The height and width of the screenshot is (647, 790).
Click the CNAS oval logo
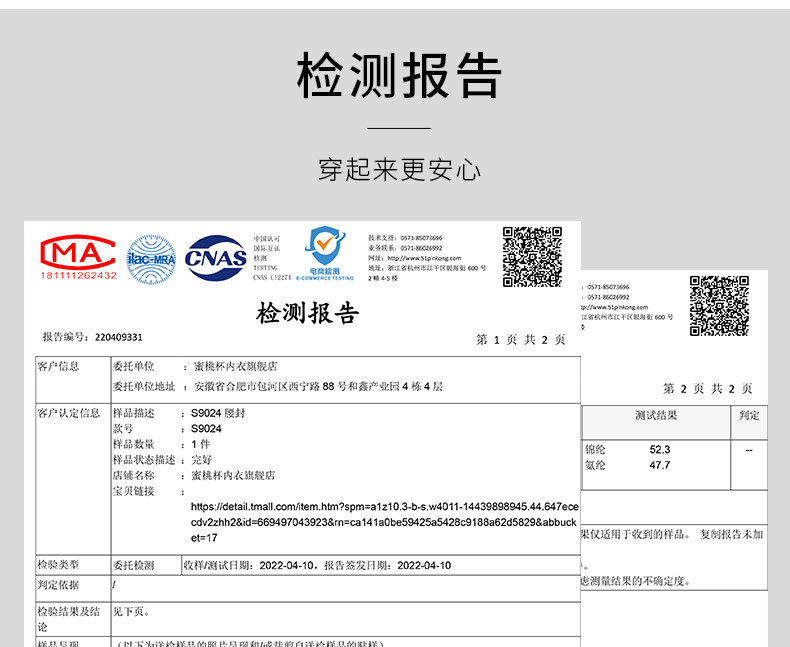[216, 258]
